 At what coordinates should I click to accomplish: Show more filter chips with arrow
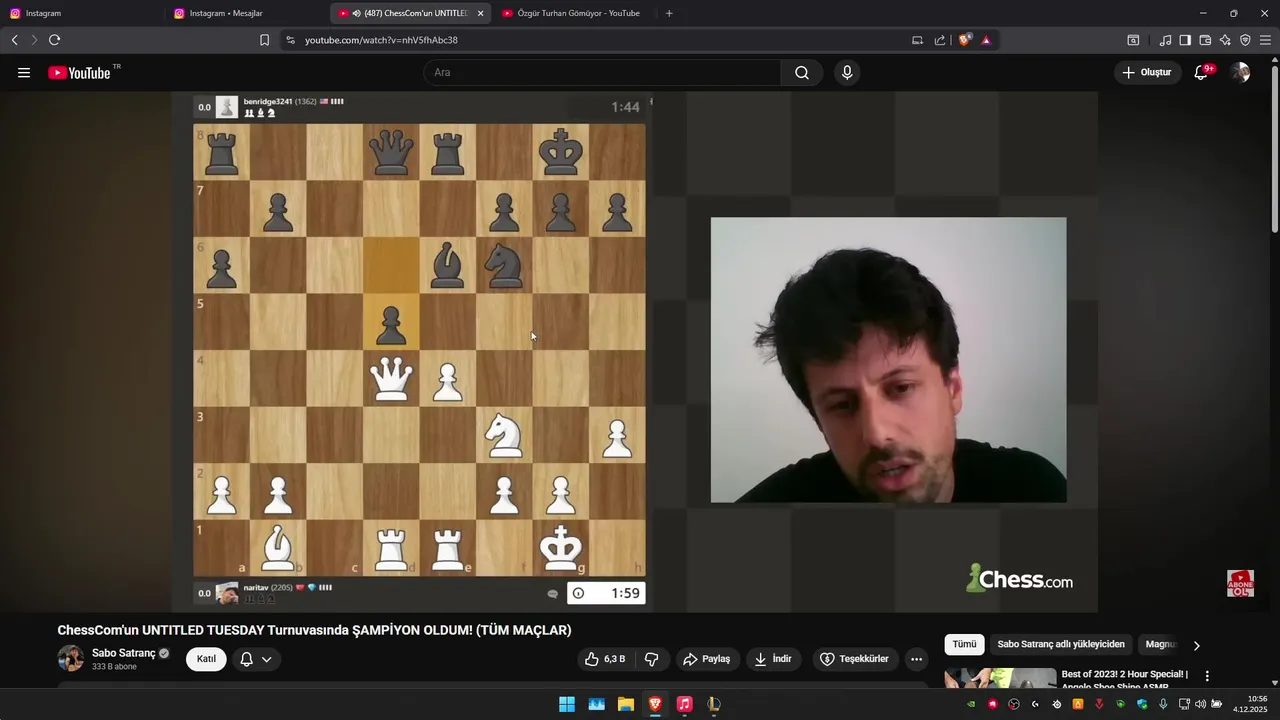1196,645
